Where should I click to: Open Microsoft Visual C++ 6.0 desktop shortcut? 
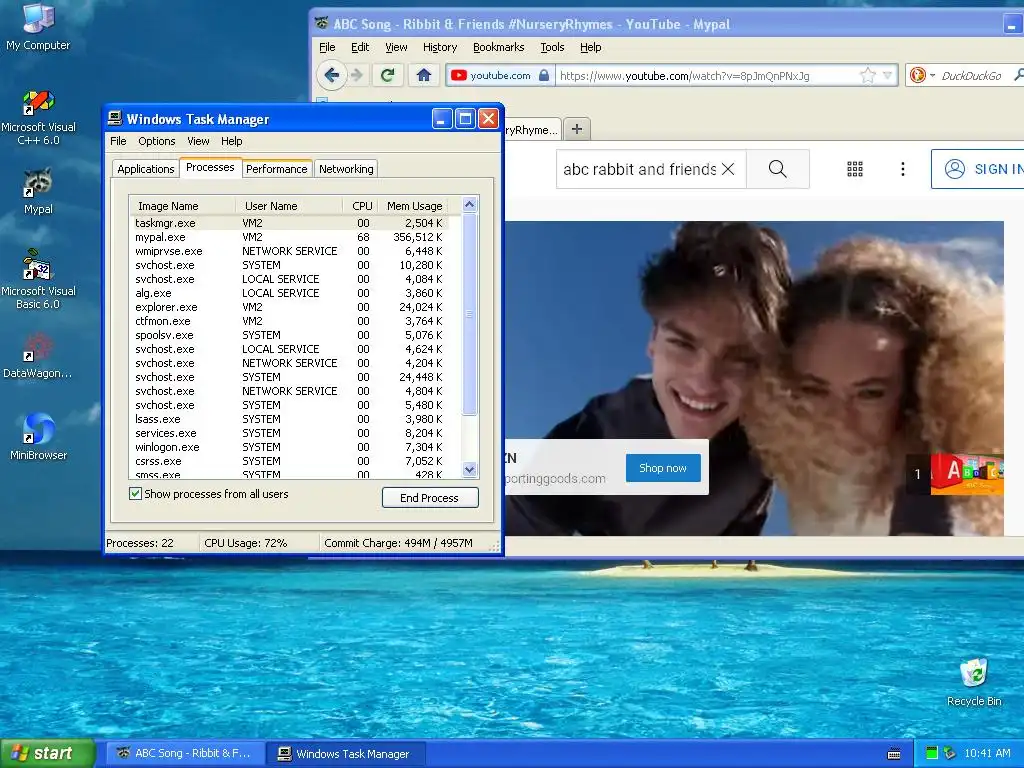click(x=38, y=118)
